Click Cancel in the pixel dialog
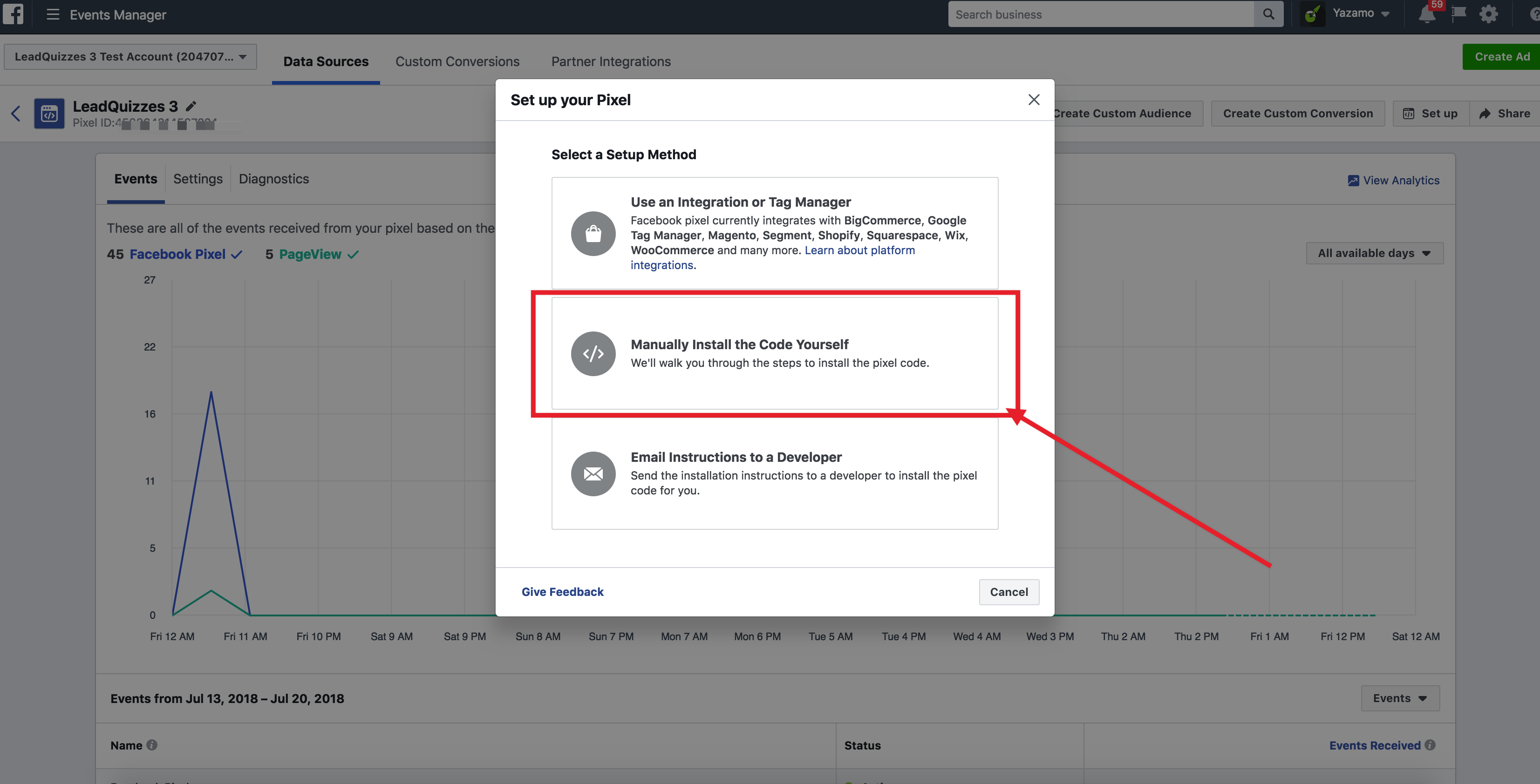Screen dimensions: 1540x784 pos(1009,592)
